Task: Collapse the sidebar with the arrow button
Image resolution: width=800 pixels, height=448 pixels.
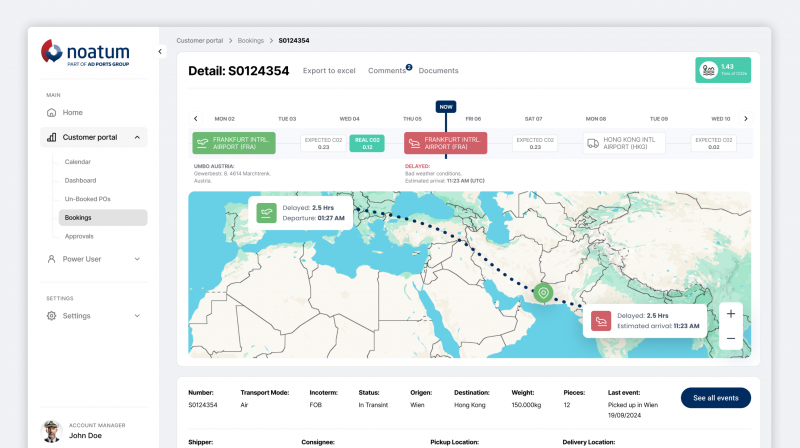Action: coord(160,51)
